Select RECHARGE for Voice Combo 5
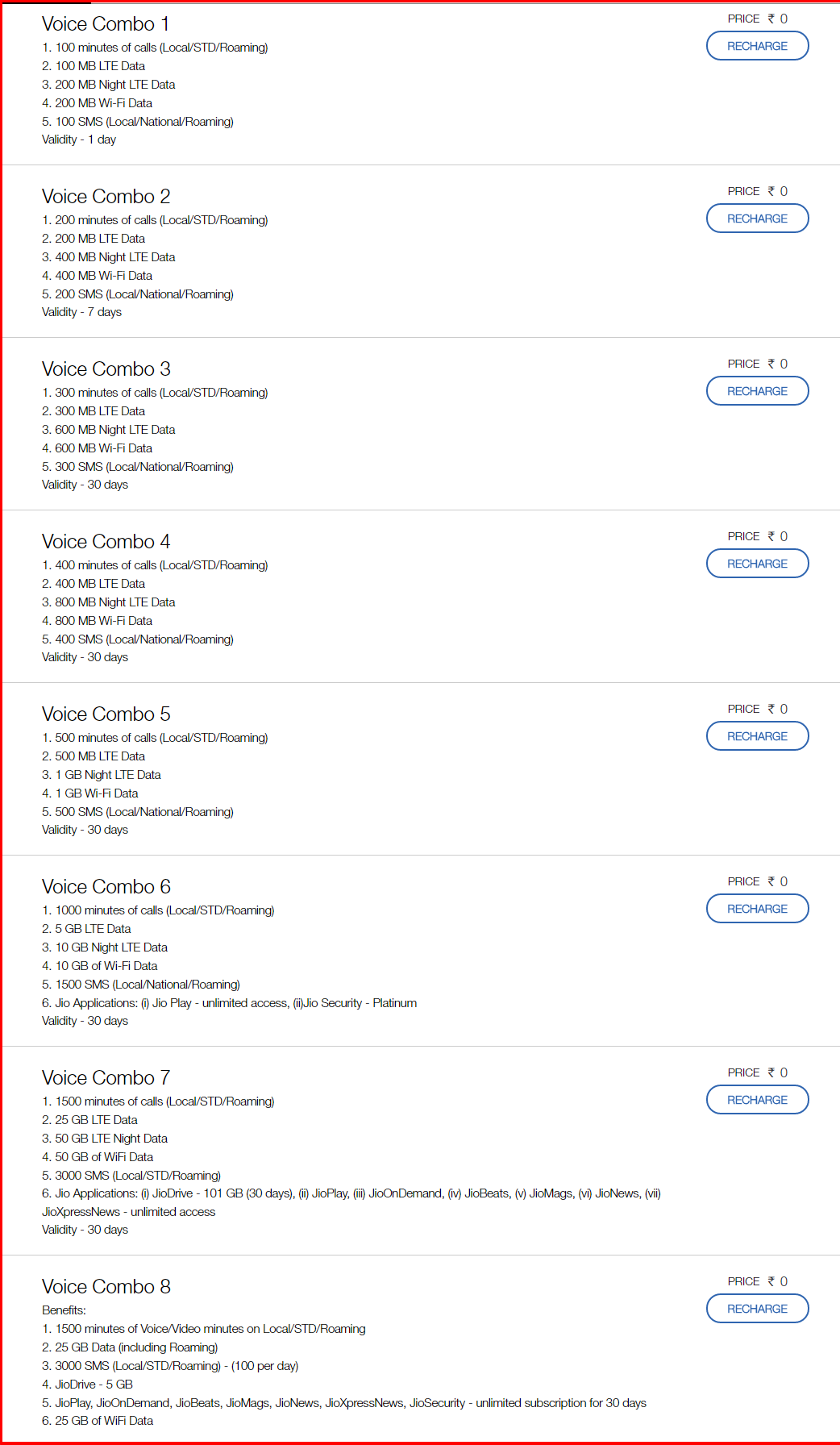This screenshot has width=840, height=1445. pyautogui.click(x=757, y=736)
